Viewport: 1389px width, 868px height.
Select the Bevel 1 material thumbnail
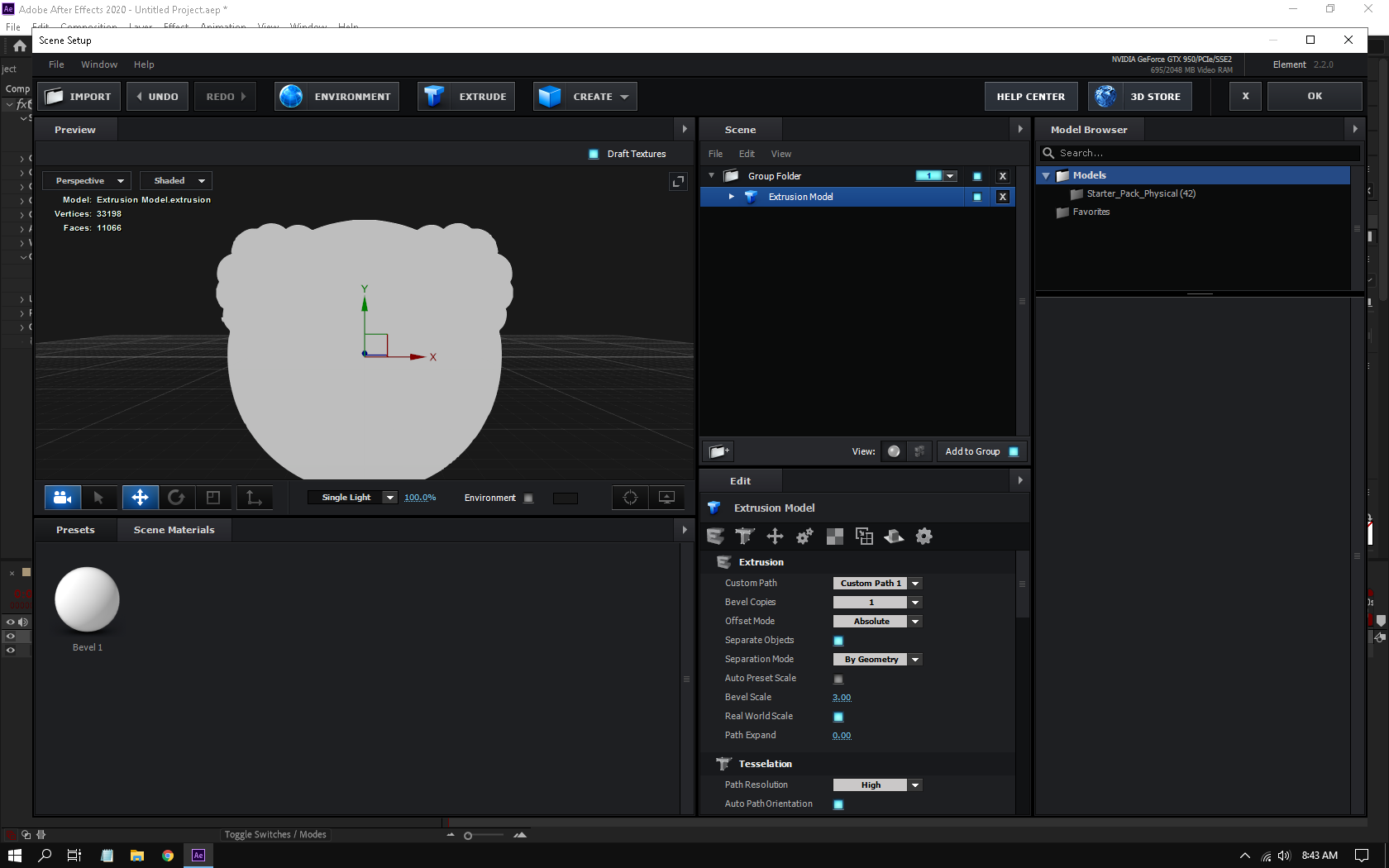pyautogui.click(x=86, y=599)
